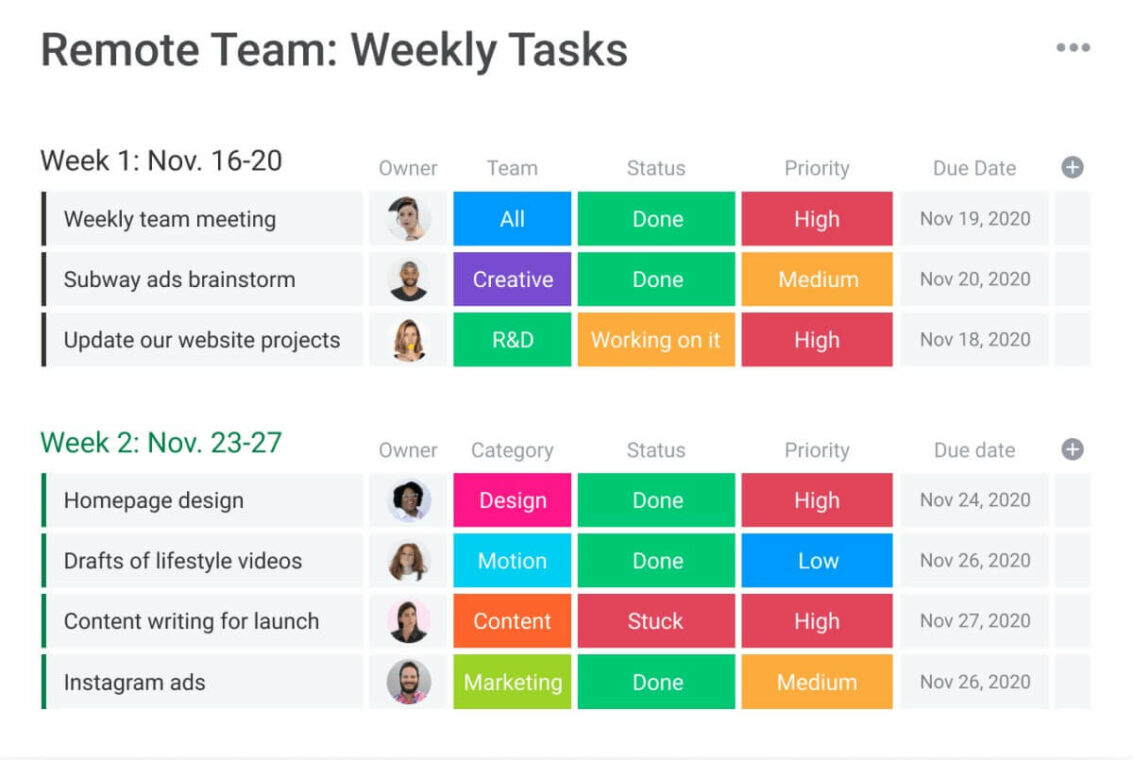Open the board options ellipsis menu
Viewport: 1133px width, 760px height.
(x=1074, y=47)
